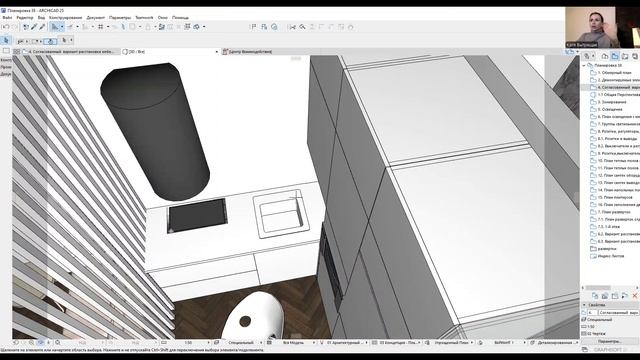Image resolution: width=640 pixels, height=360 pixels.
Task: Click the view name field Согласованный вариант
Action: 618,312
